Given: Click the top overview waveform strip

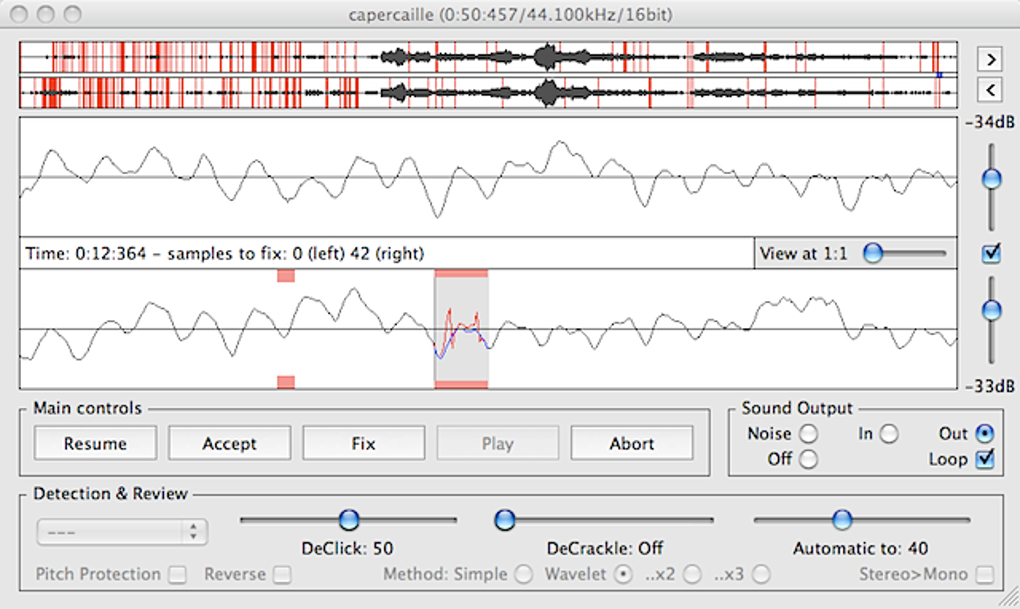Looking at the screenshot, I should (x=488, y=58).
